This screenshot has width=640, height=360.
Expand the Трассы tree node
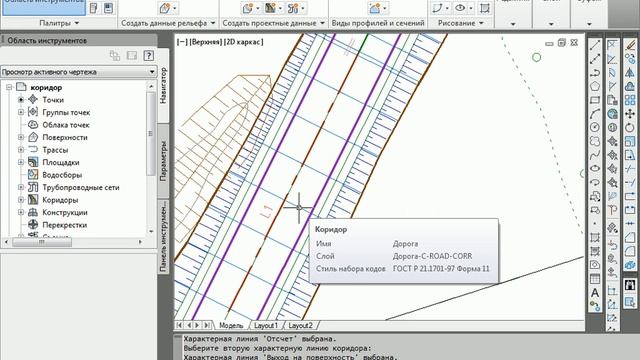tap(21, 150)
